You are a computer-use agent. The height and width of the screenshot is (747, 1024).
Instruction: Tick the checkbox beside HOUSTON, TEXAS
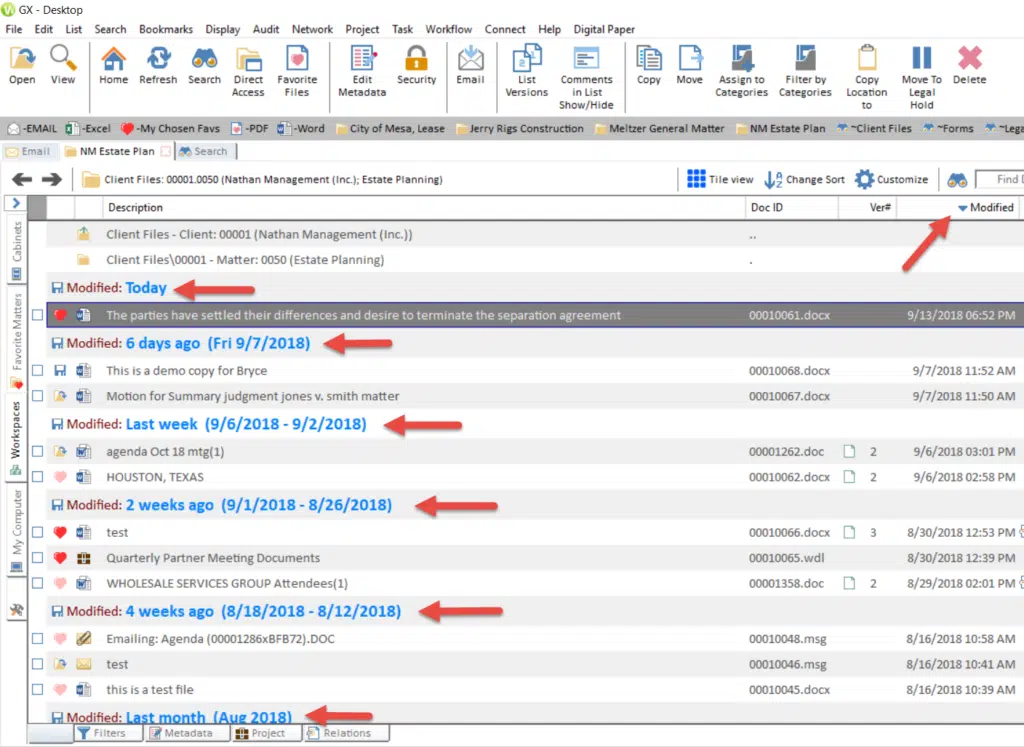tap(38, 477)
